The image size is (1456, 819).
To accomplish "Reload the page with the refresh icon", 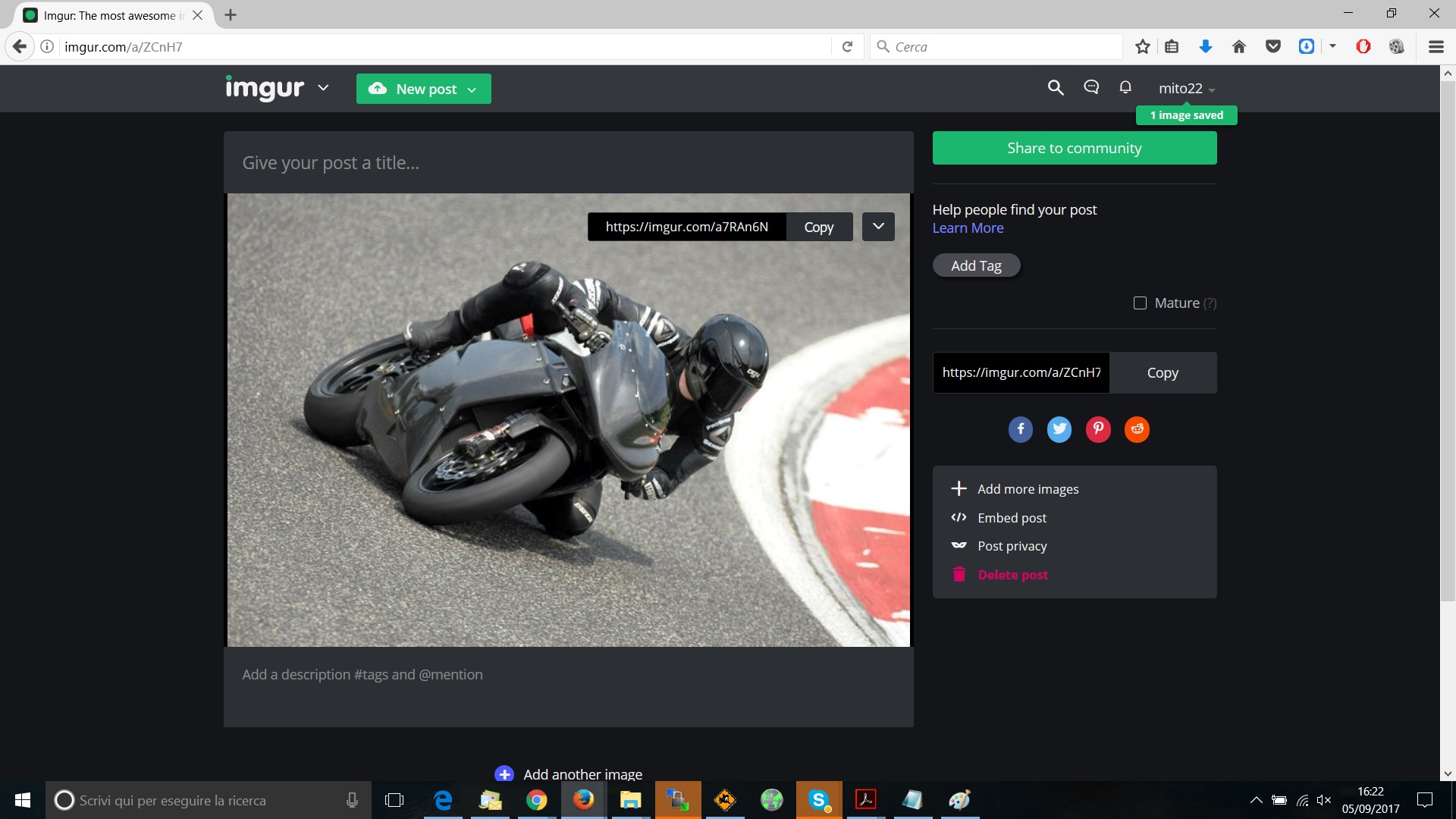I will 847,47.
